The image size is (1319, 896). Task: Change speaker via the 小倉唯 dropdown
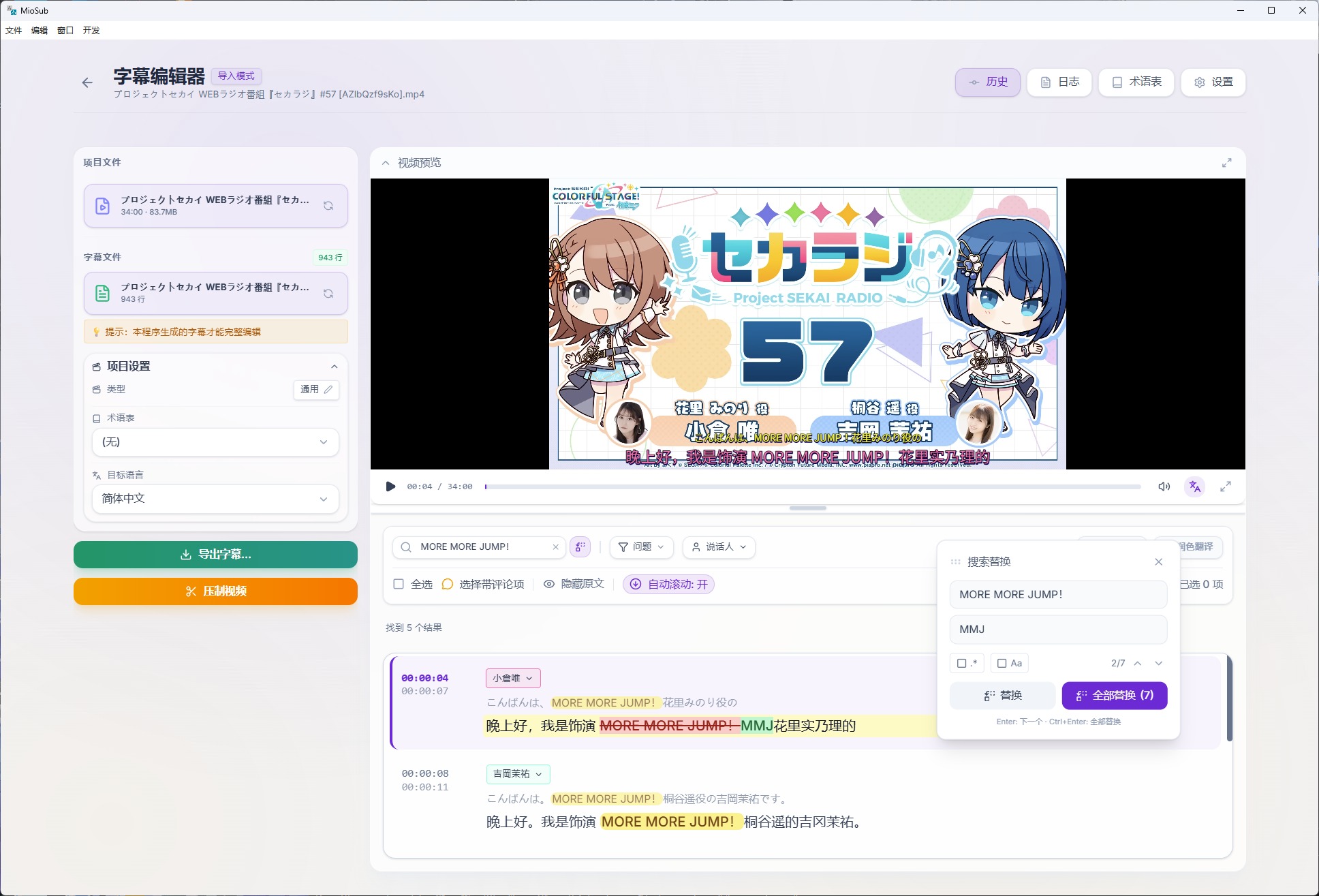tap(512, 678)
